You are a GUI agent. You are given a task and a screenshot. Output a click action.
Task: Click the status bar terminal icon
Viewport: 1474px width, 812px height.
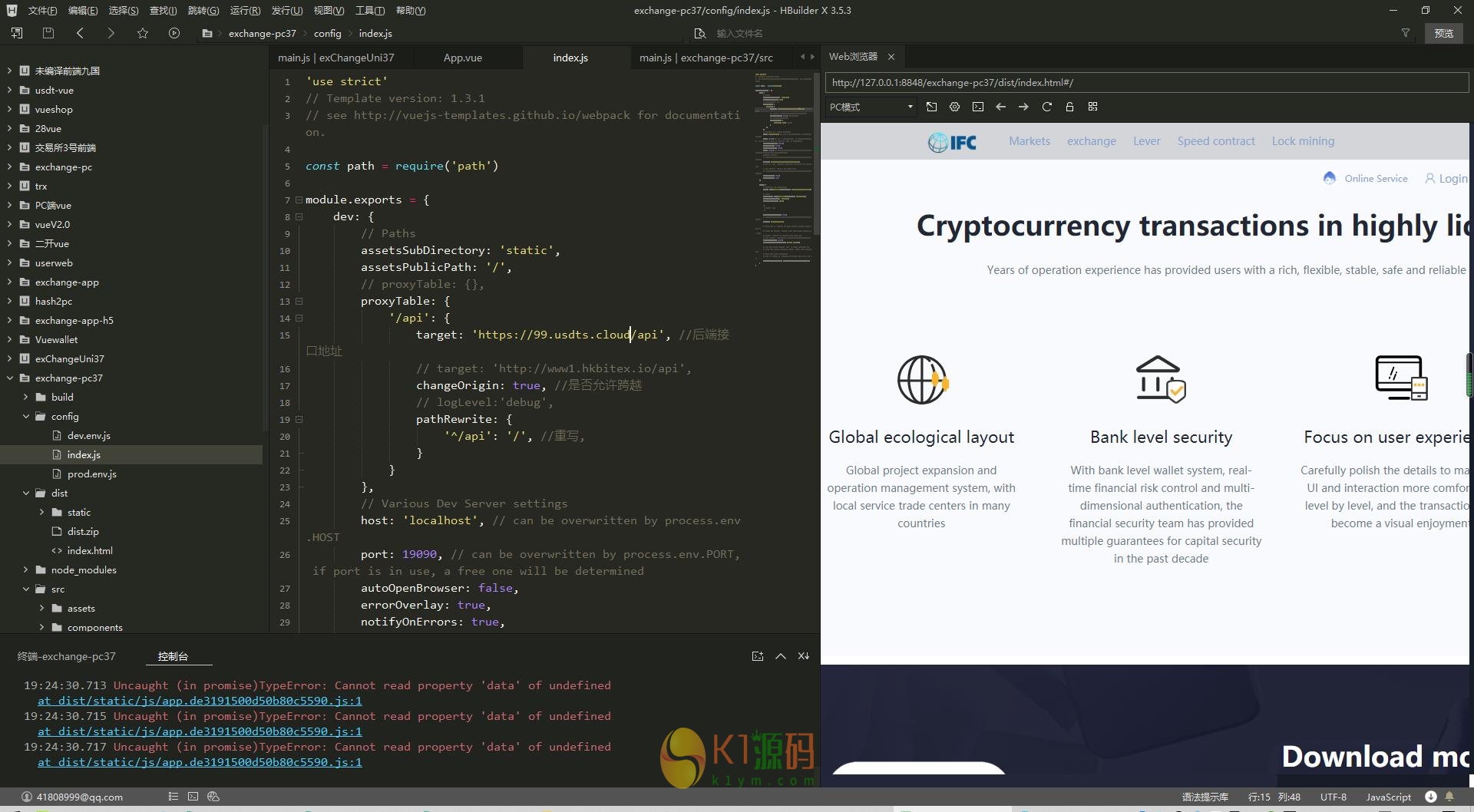click(193, 797)
